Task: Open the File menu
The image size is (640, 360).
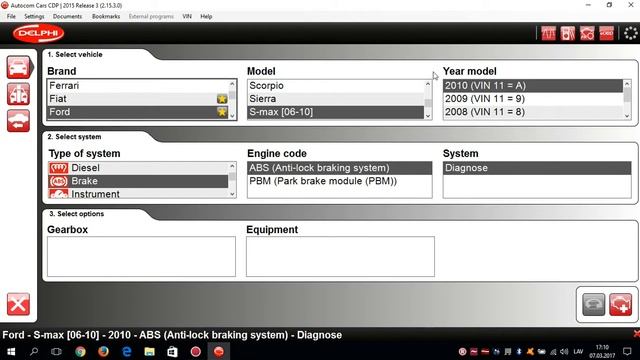Action: pyautogui.click(x=11, y=16)
